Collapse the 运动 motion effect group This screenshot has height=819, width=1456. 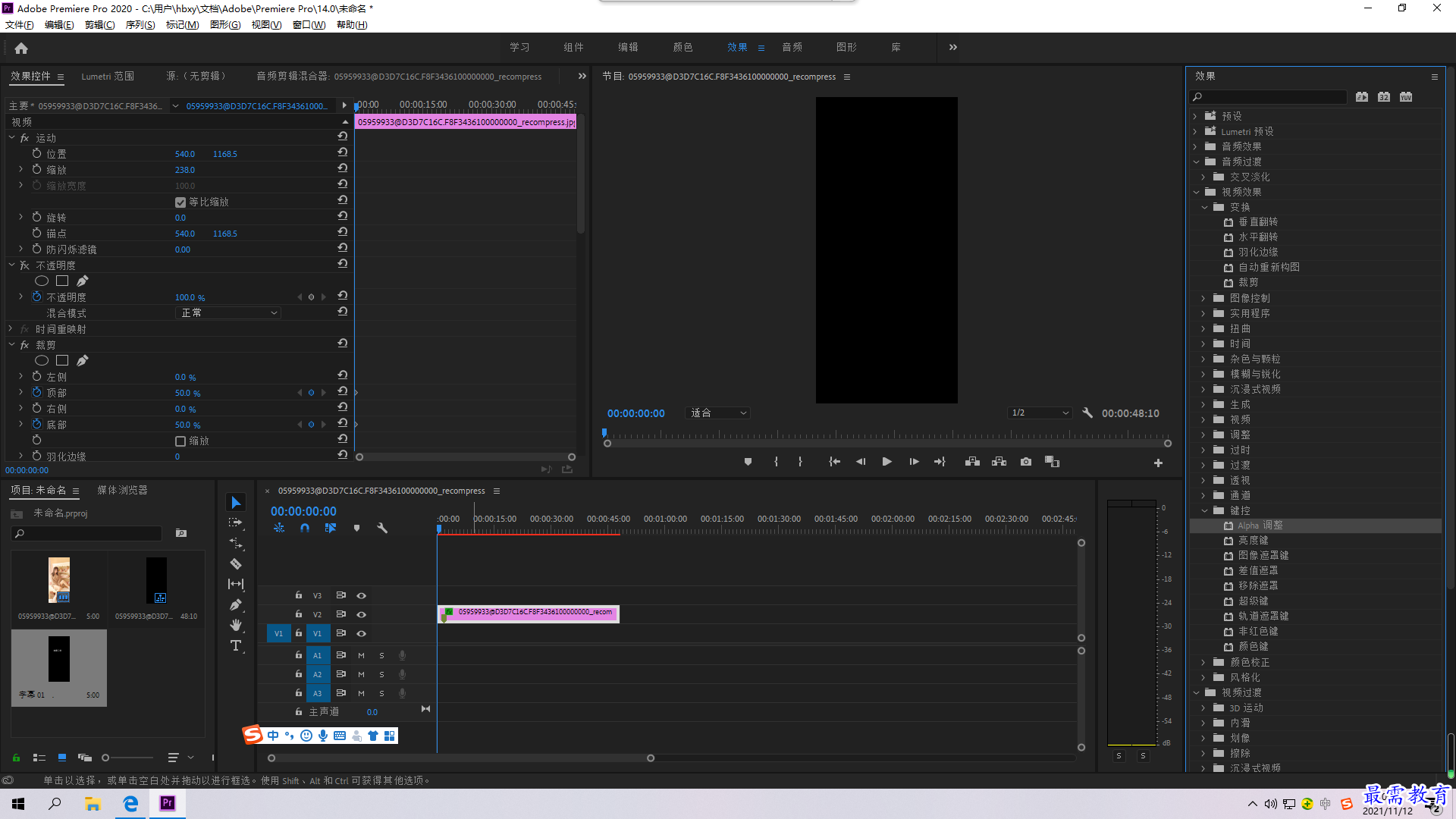click(11, 138)
